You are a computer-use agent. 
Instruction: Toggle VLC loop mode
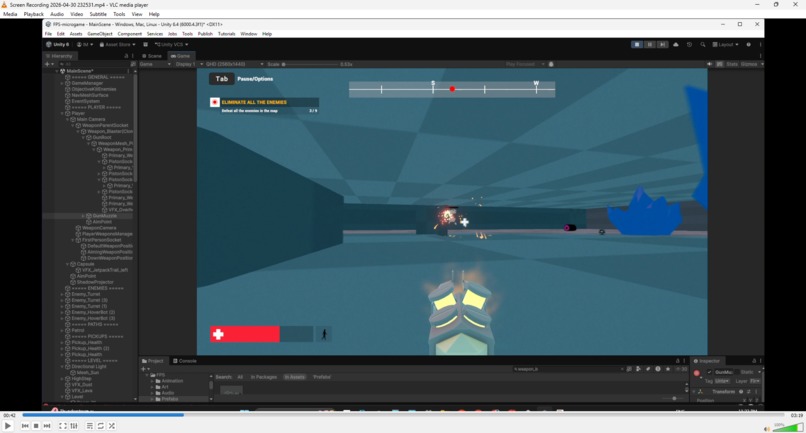101,426
